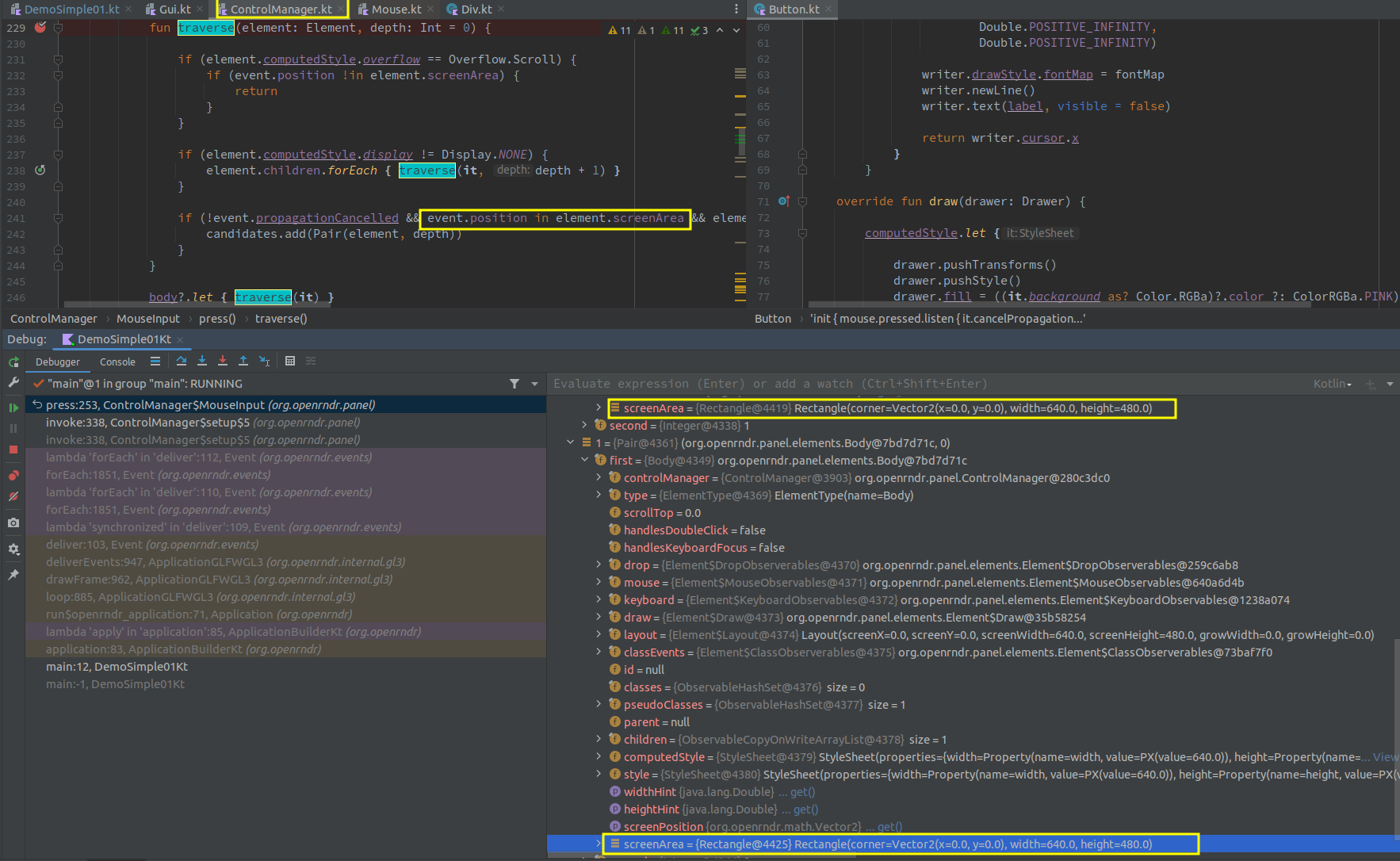Toggle the breakpoint on line 229

coord(40,27)
